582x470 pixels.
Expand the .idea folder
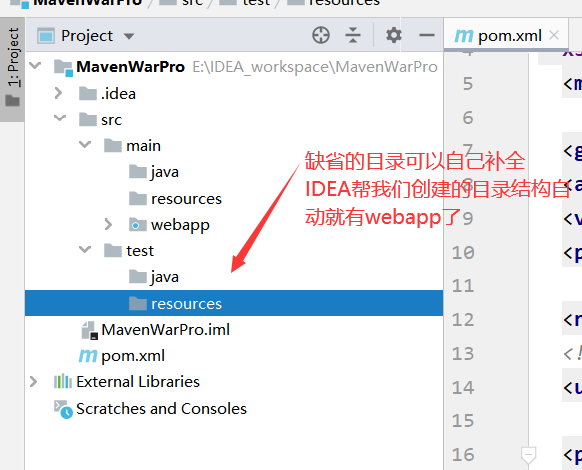(58, 93)
